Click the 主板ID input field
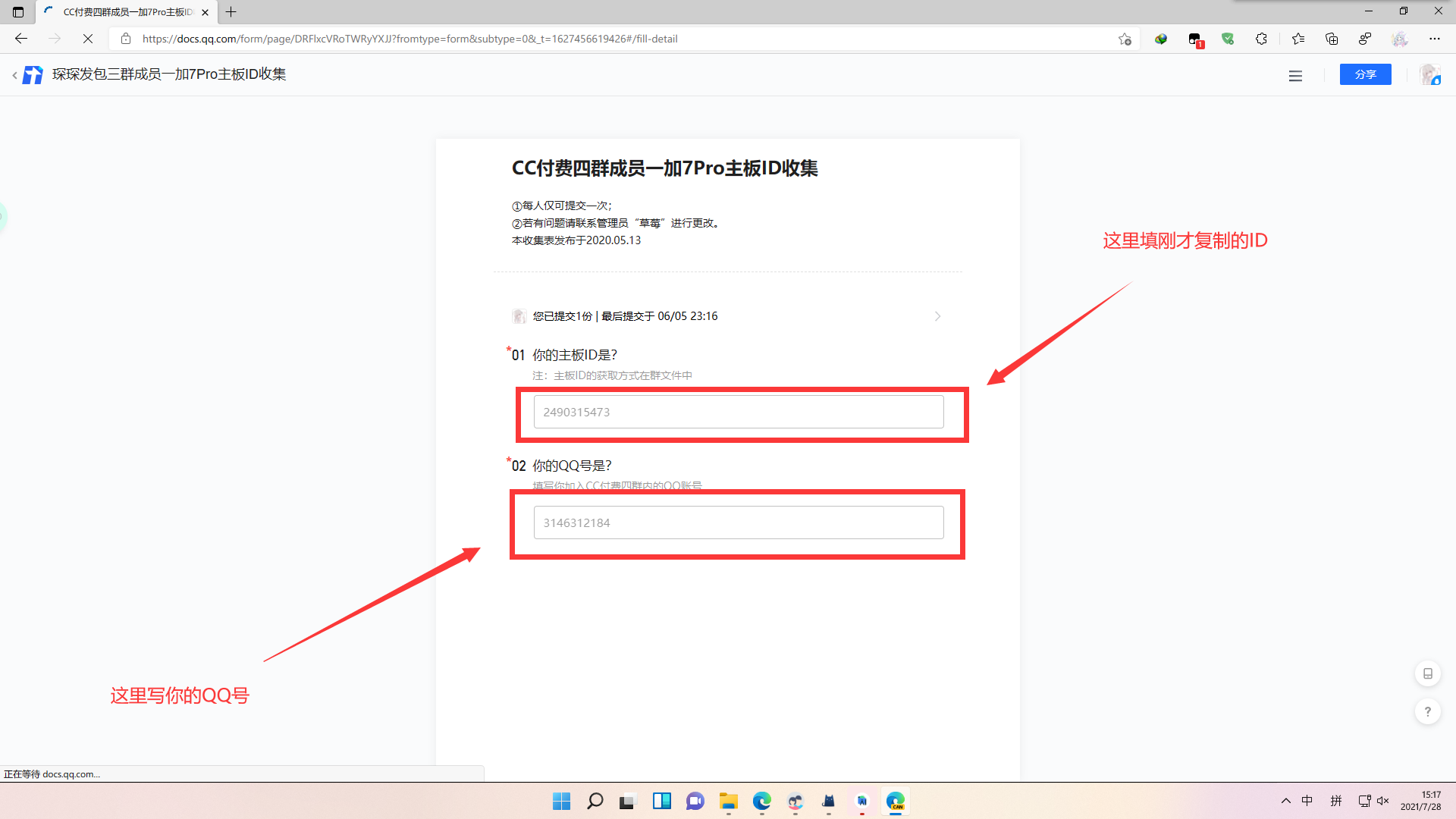The image size is (1456, 819). click(x=739, y=412)
